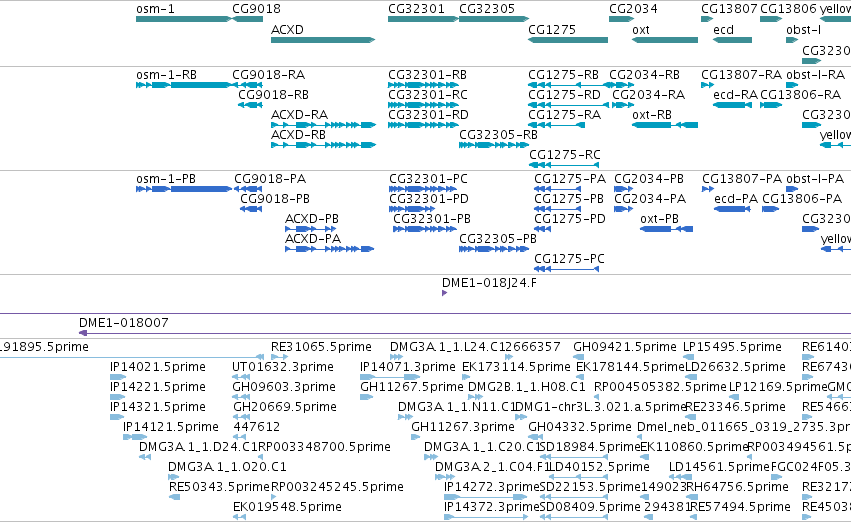Viewport: 851px width, 522px height.
Task: Click the CG32301-PD protein label
Action: (429, 199)
